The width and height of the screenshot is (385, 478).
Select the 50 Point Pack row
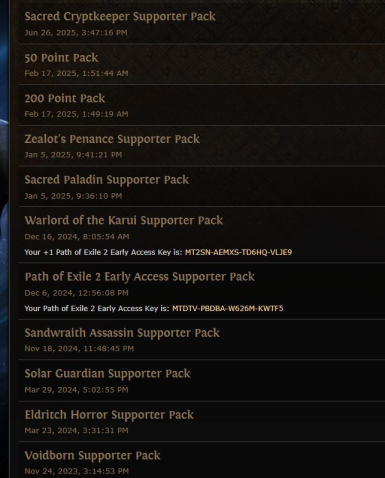pos(201,64)
